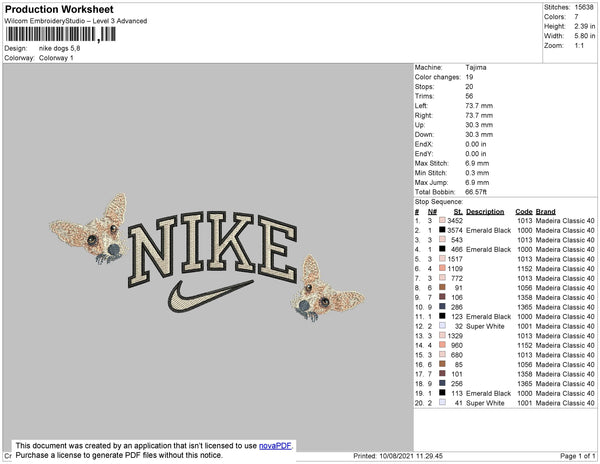The image size is (600, 464).
Task: Click the Page 1 of 1 footer text
Action: click(x=577, y=456)
